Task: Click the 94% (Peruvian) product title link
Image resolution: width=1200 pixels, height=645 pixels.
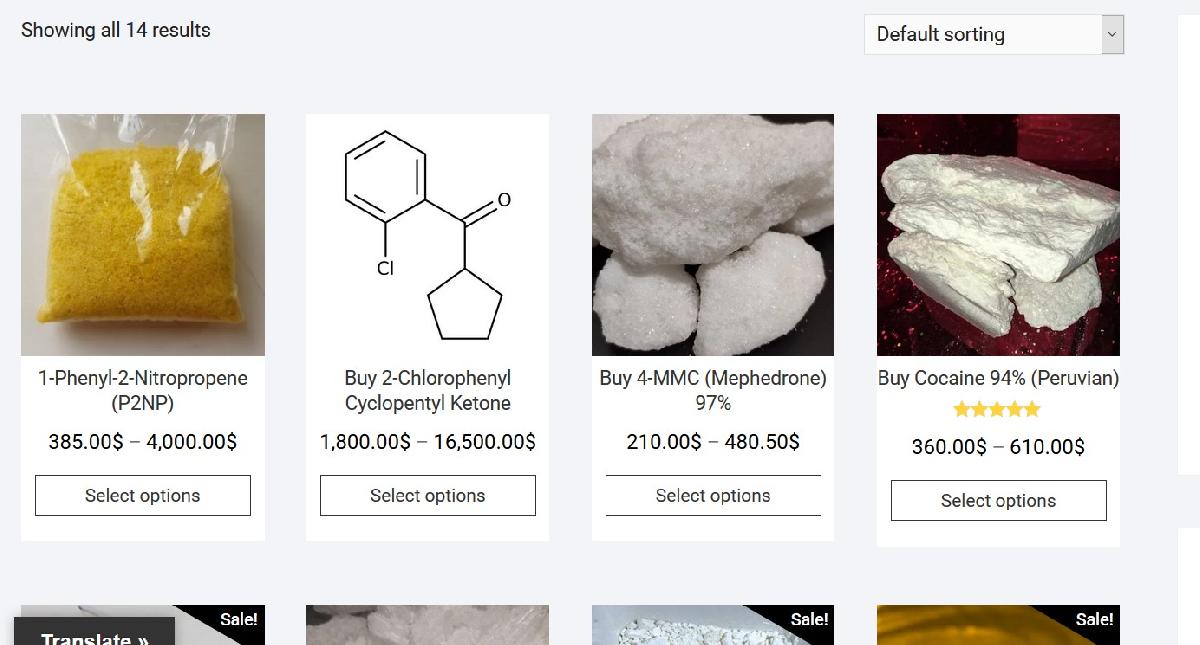Action: [x=998, y=378]
